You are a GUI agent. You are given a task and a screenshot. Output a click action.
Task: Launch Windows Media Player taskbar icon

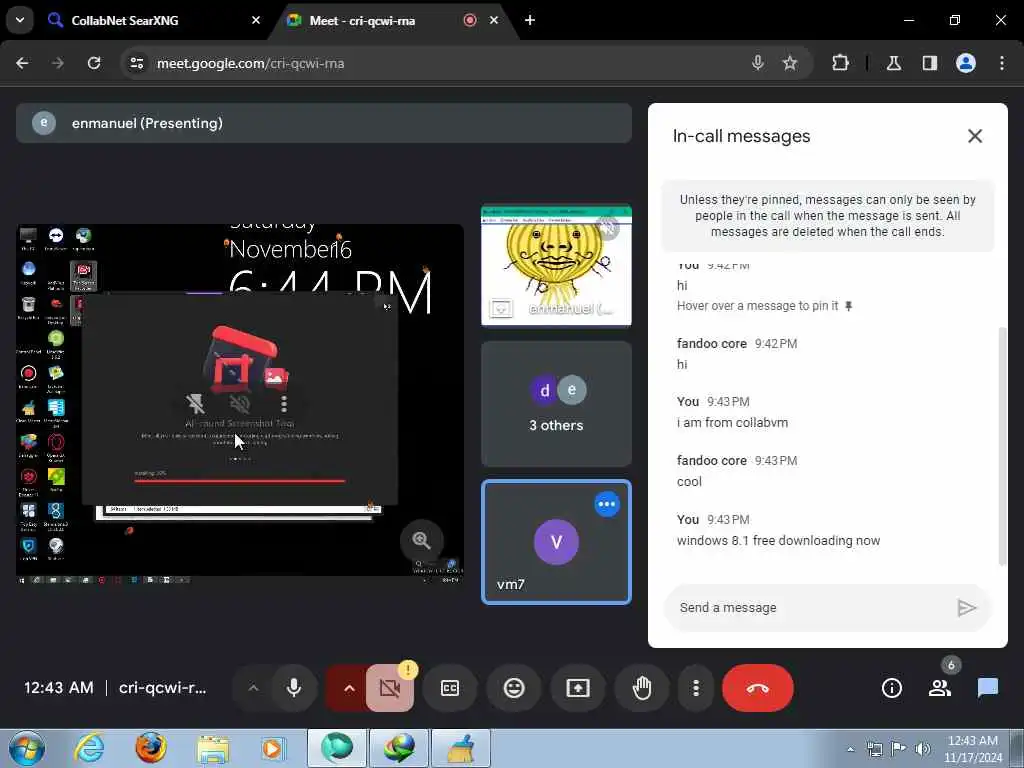(273, 748)
